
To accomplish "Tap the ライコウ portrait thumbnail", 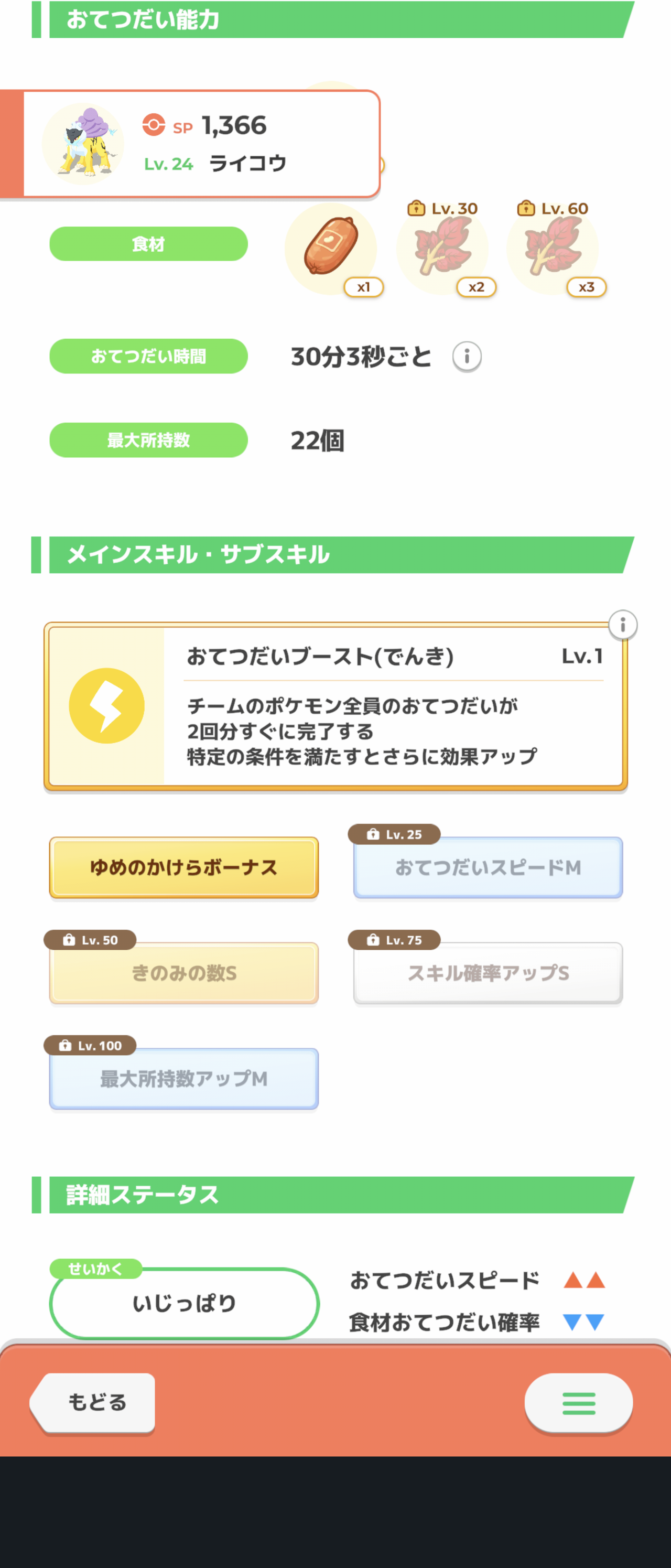I will (83, 144).
